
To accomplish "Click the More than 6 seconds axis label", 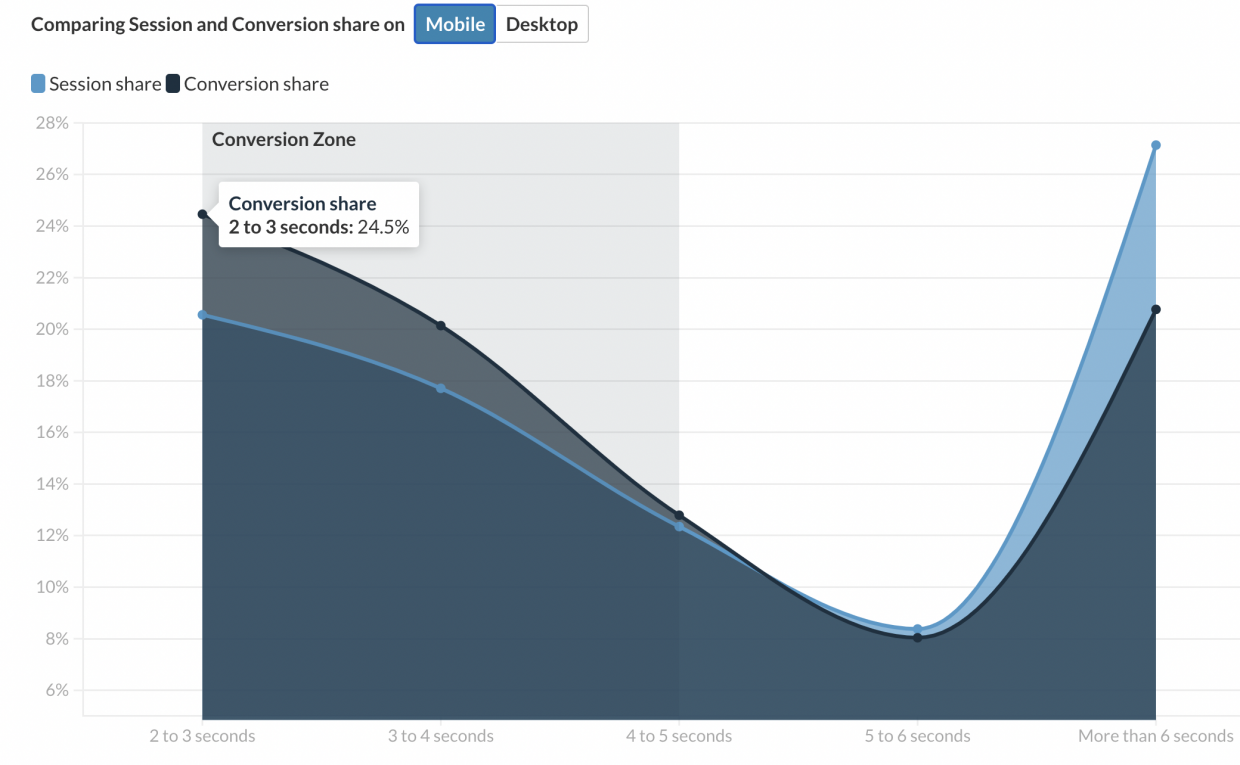I will click(1155, 735).
